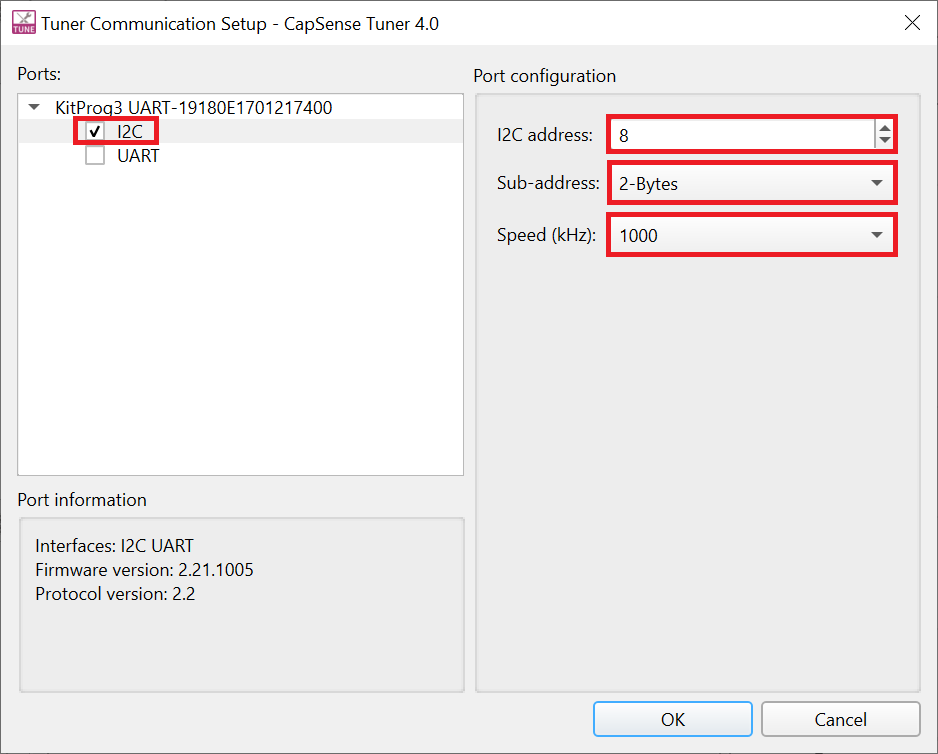Close the Tuner Communication Setup dialog
Viewport: 938px width, 754px height.
[x=912, y=23]
